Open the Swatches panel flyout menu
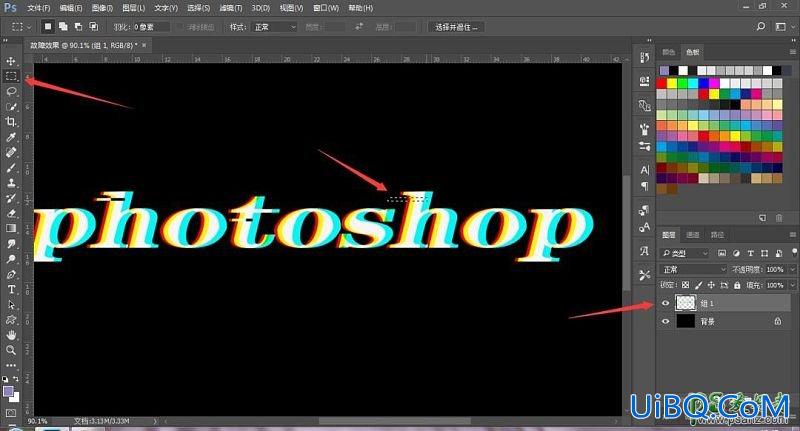Screen dimensions: 800x431 [793, 52]
